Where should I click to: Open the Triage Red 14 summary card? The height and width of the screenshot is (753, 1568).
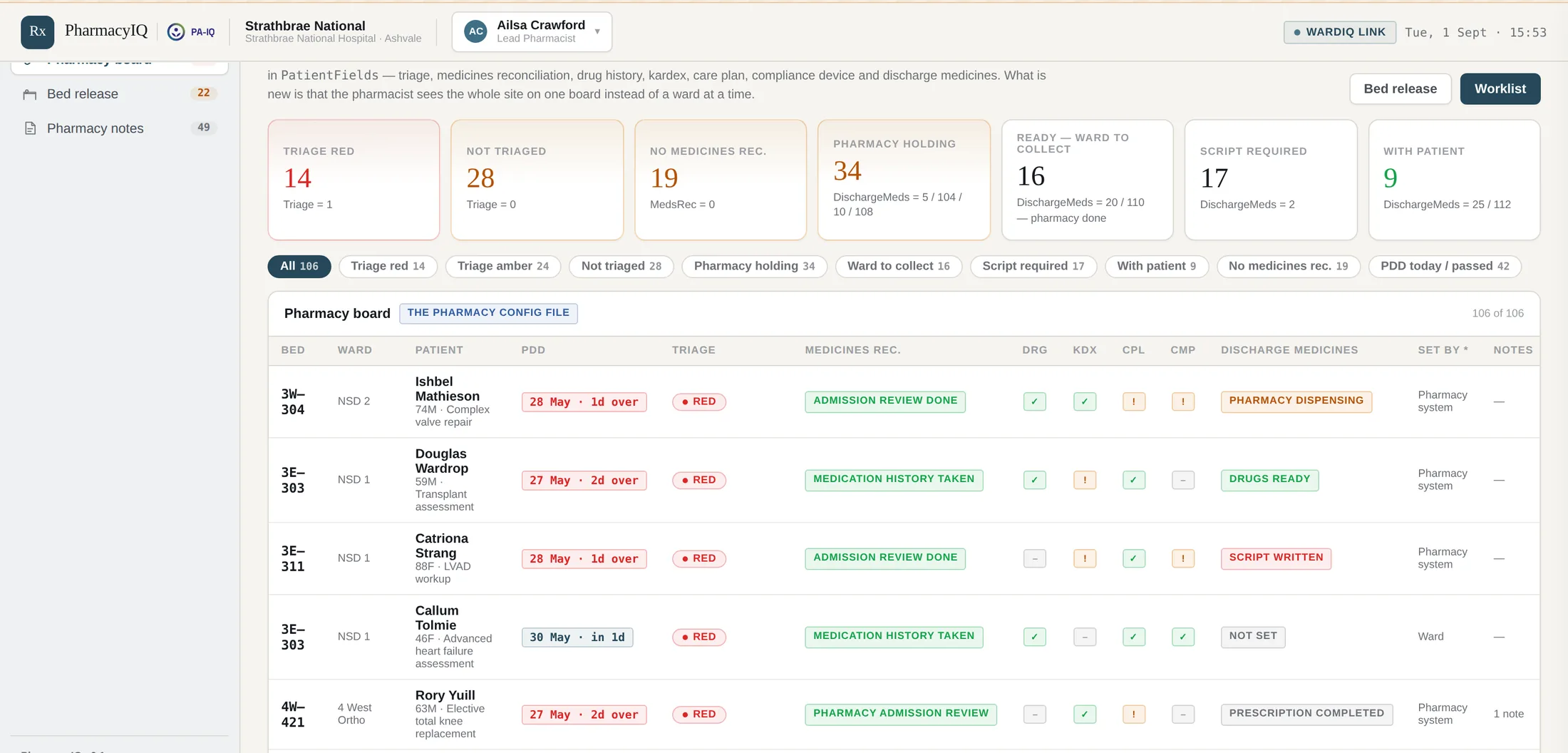coord(354,180)
